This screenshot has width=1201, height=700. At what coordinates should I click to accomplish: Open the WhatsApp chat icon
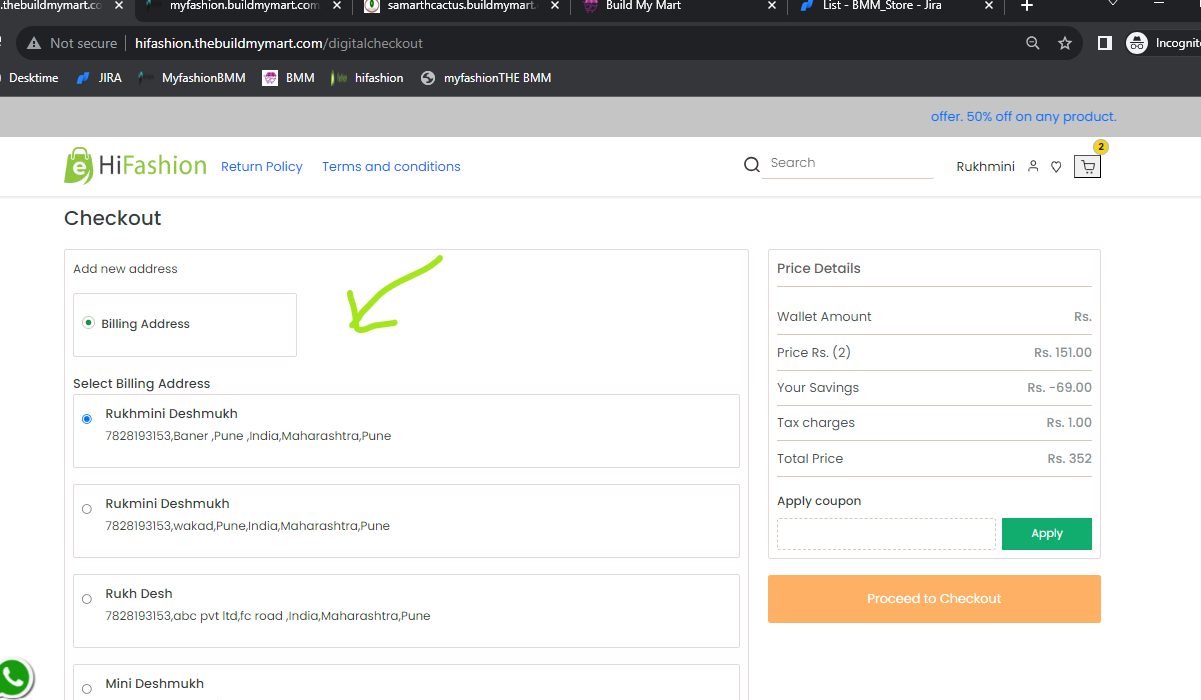tap(14, 679)
